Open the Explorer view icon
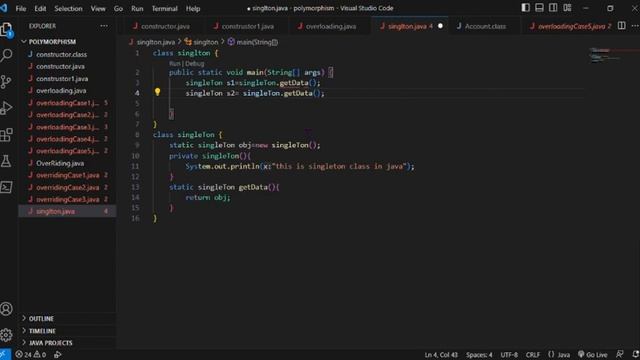Screen dimensions: 640x360 pyautogui.click(x=6, y=29)
